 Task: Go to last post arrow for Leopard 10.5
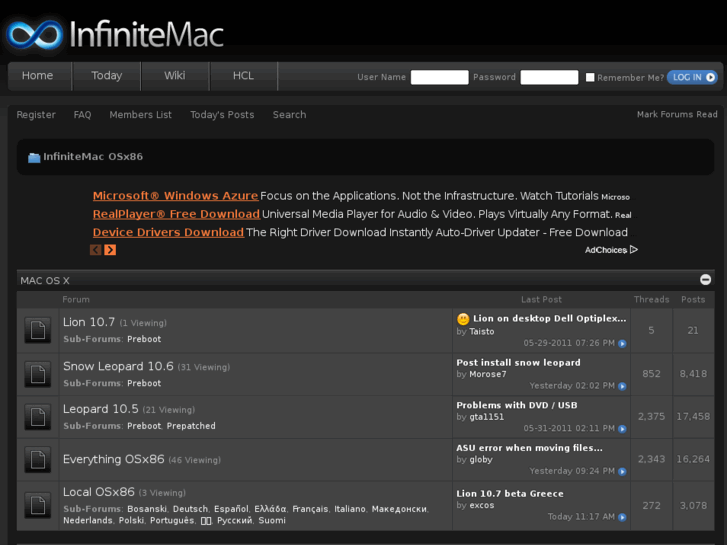click(622, 429)
